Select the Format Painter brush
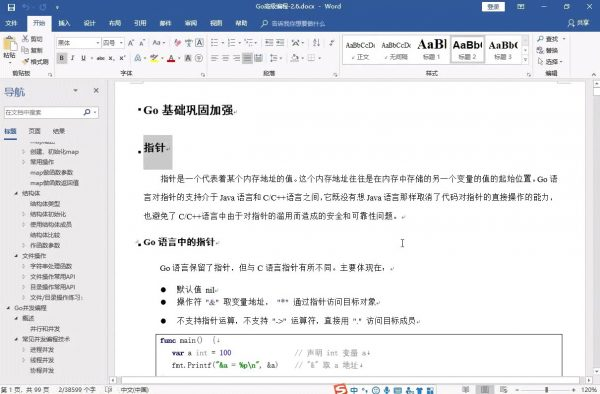600x394 pixels. (x=25, y=61)
